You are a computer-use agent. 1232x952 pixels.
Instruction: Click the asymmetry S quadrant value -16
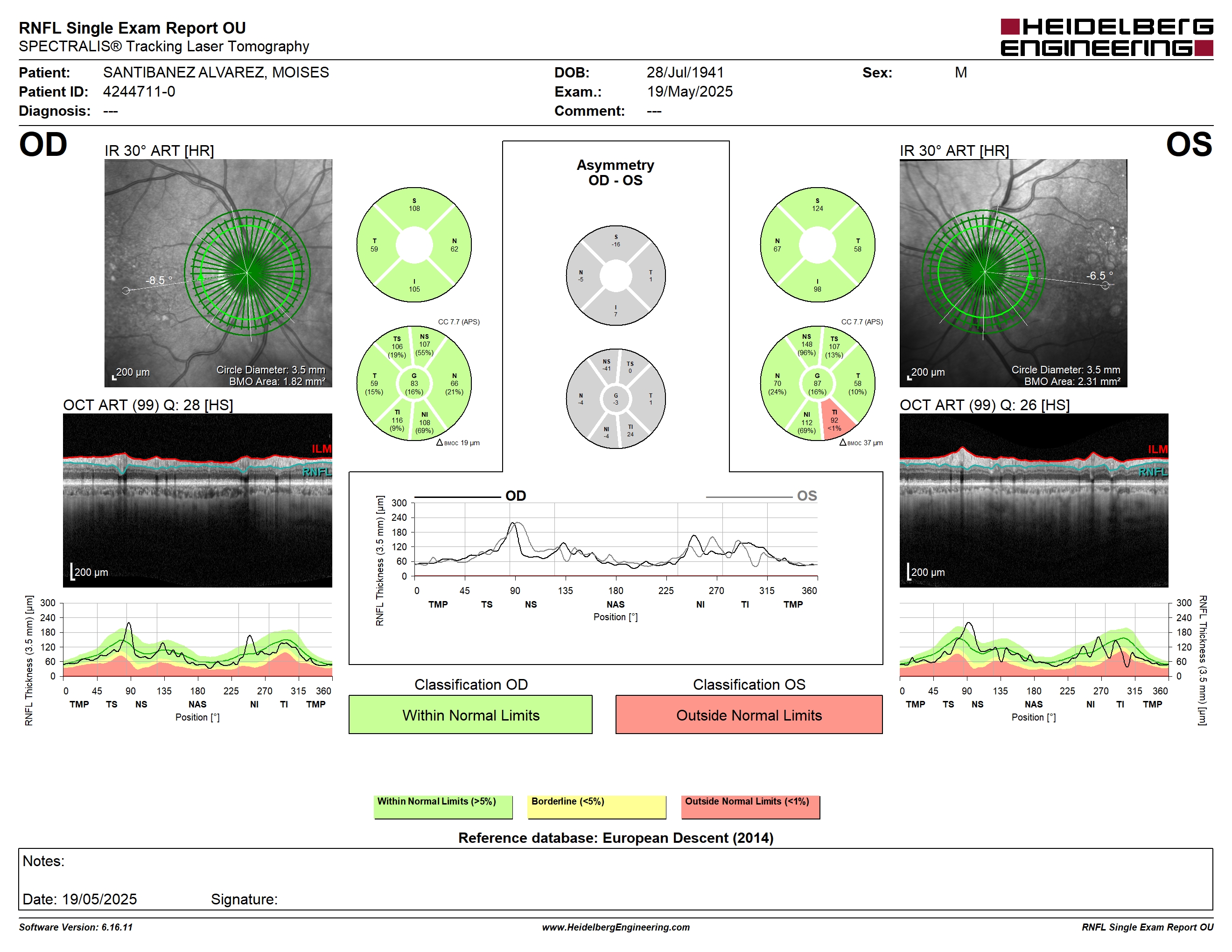pyautogui.click(x=616, y=245)
